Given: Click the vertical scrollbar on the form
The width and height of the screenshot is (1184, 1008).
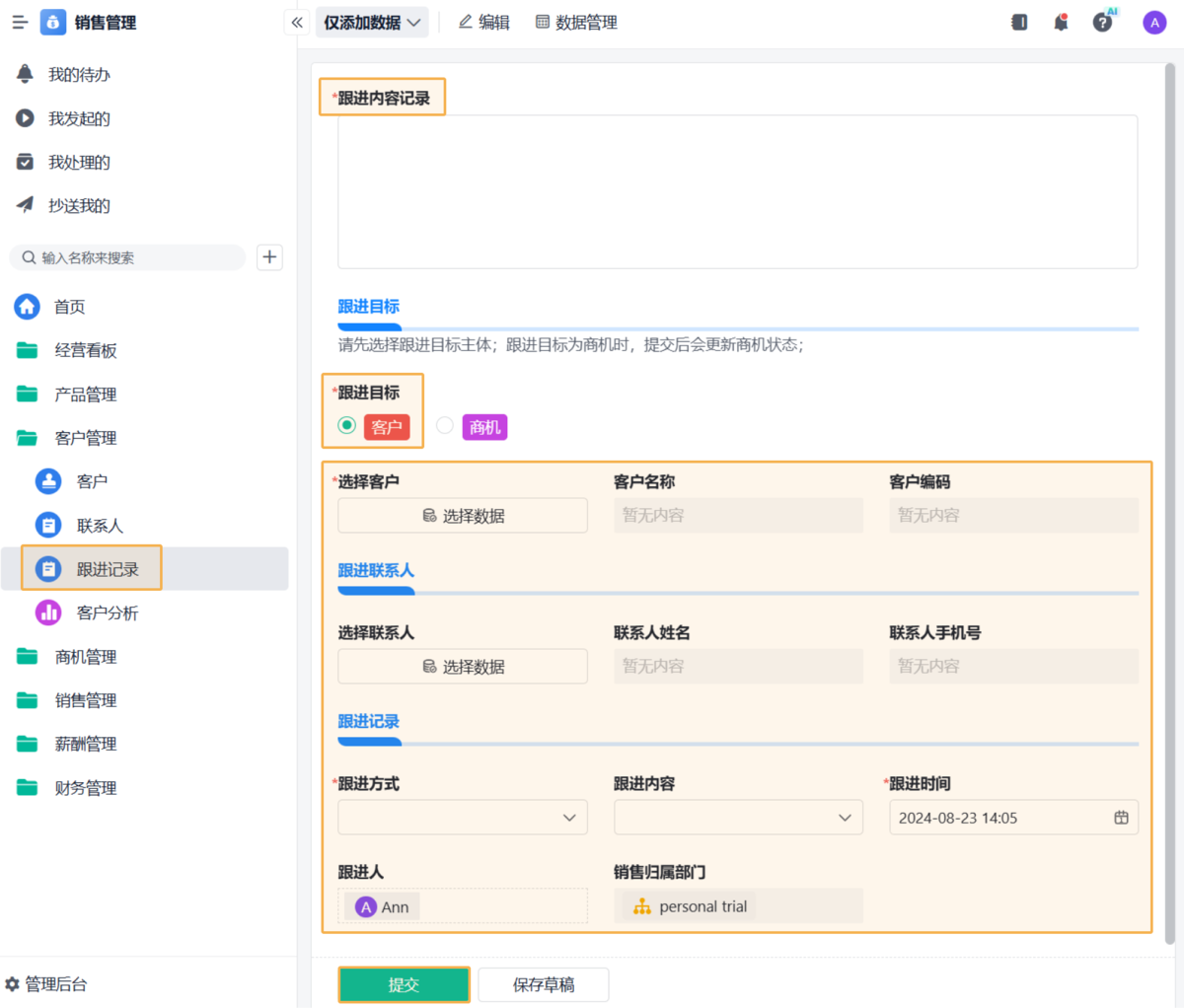Looking at the screenshot, I should pyautogui.click(x=1169, y=493).
